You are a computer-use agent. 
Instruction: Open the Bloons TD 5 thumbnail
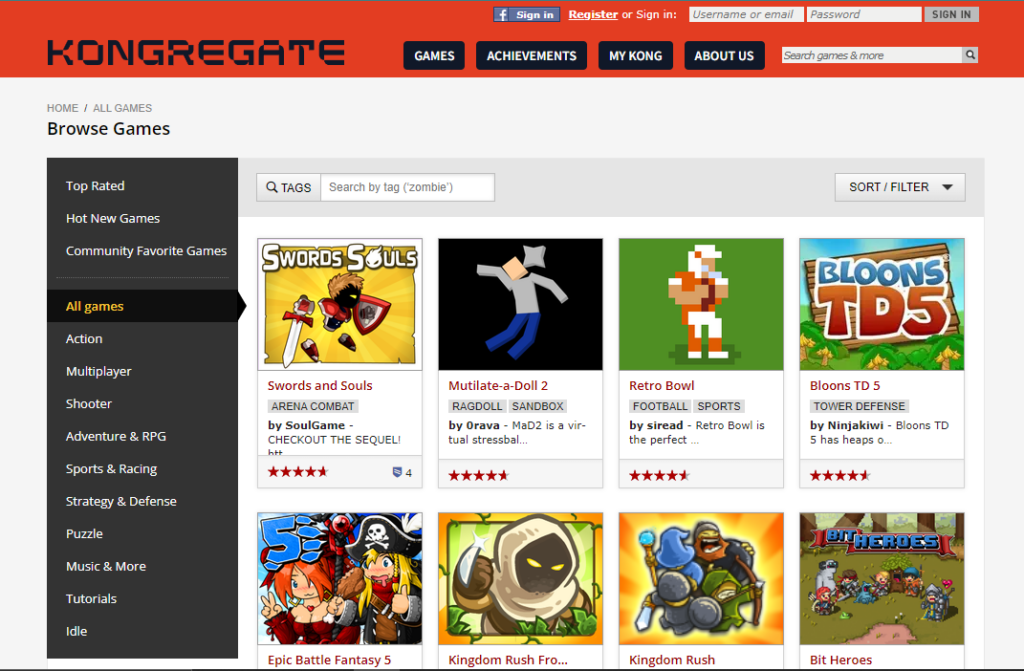coord(882,304)
